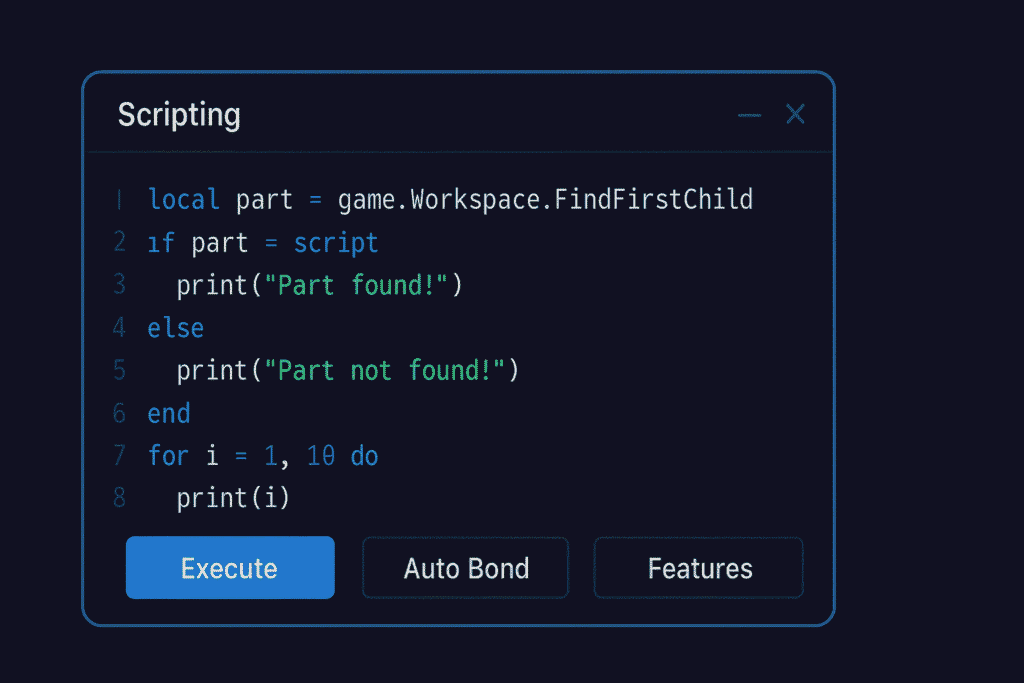Open the Features button
The image size is (1024, 683).
699,568
